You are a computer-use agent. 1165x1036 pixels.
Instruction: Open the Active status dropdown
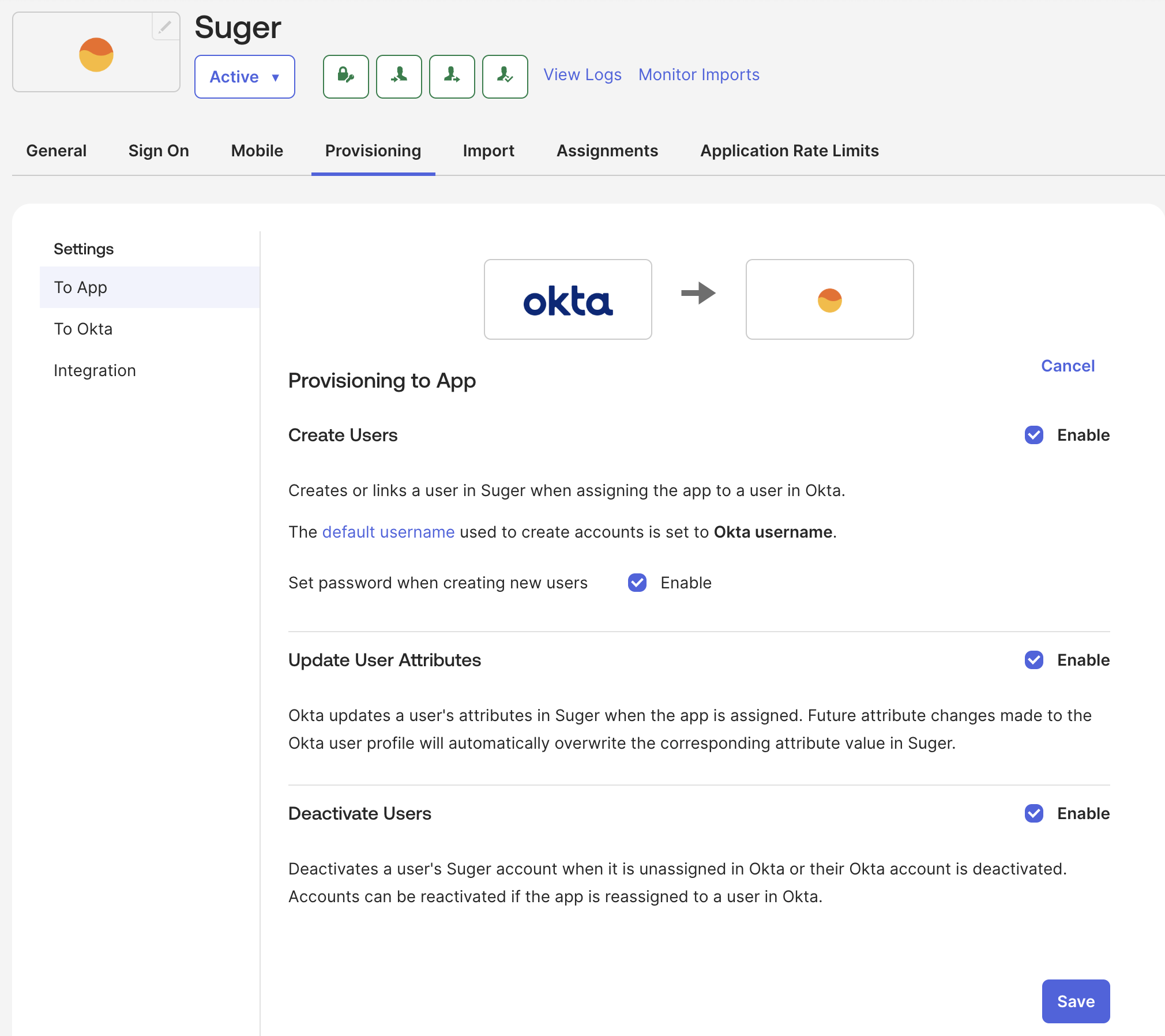(x=245, y=77)
